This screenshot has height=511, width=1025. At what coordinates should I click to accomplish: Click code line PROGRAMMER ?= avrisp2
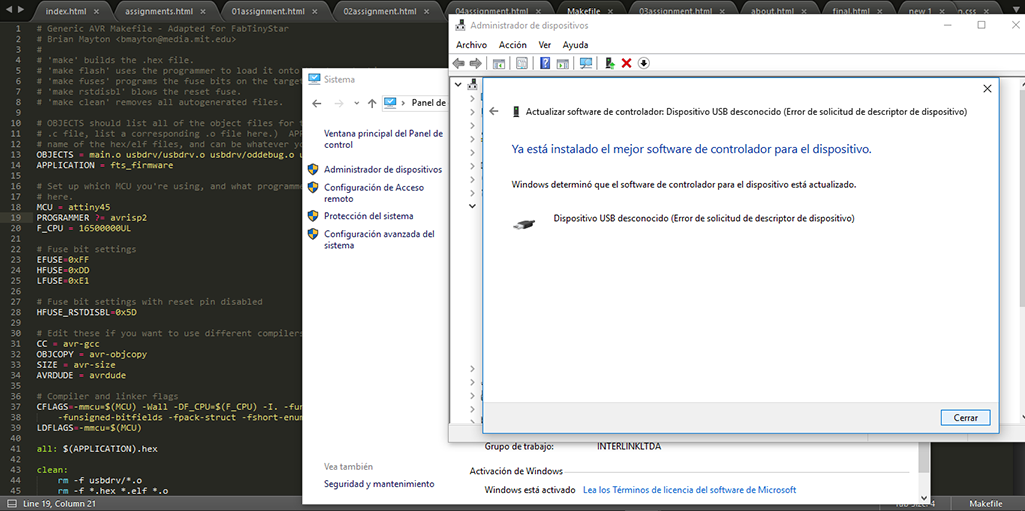pyautogui.click(x=92, y=217)
